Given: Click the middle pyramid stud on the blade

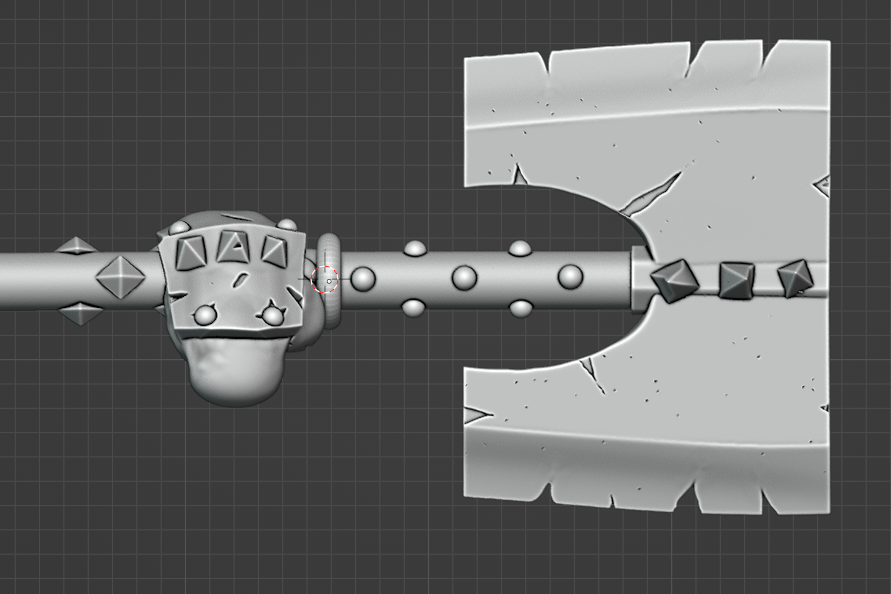Looking at the screenshot, I should 737,280.
